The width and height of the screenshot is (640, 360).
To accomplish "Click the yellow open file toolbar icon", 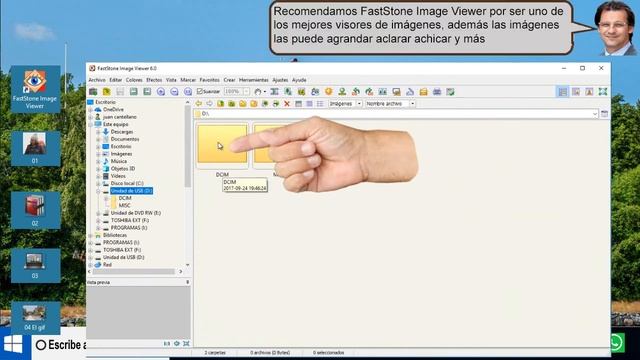I will [107, 92].
